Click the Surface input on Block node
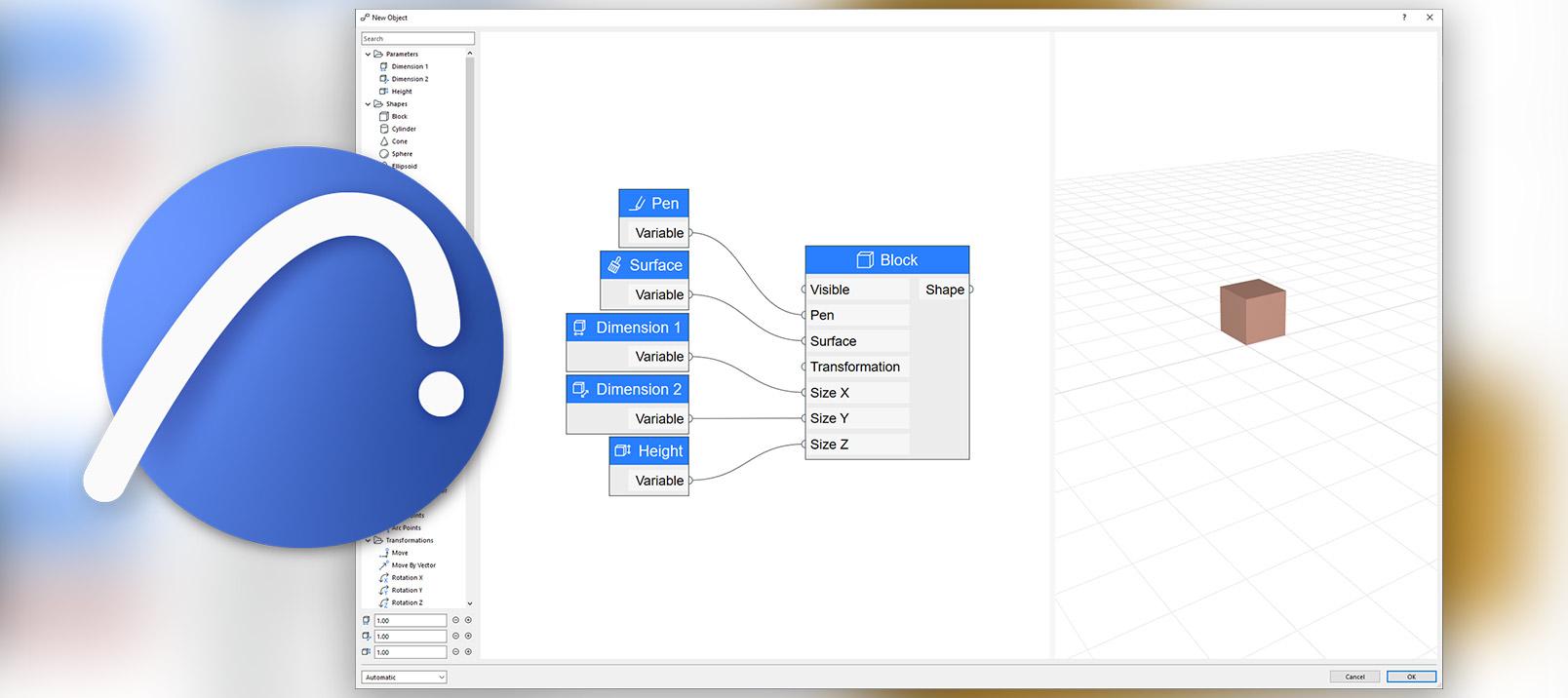The height and width of the screenshot is (698, 1568). pyautogui.click(x=857, y=341)
